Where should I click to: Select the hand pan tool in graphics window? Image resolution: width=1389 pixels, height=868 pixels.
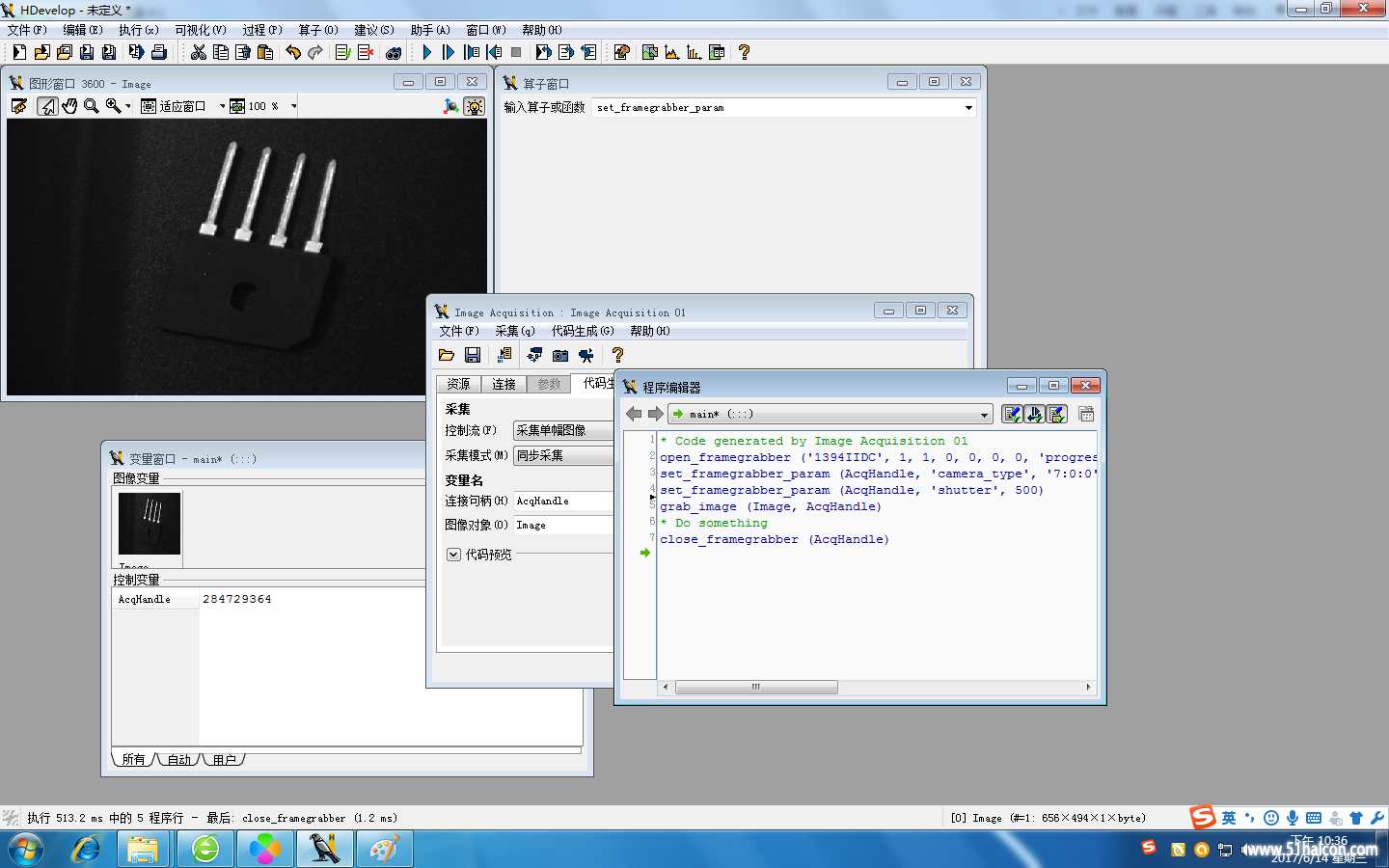(69, 106)
